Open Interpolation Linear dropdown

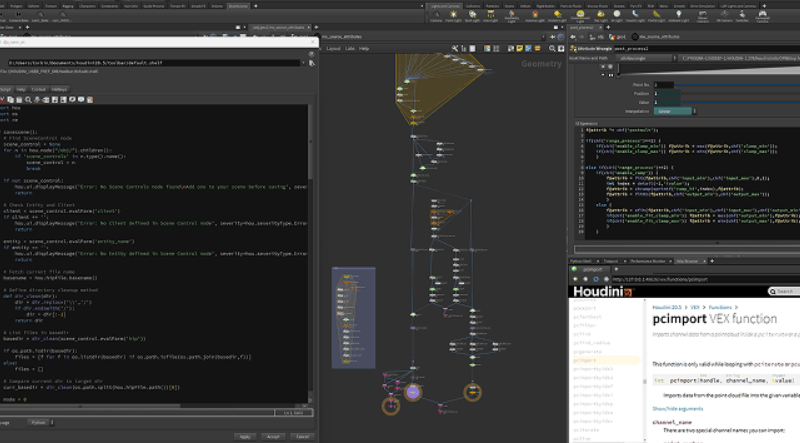tap(676, 111)
